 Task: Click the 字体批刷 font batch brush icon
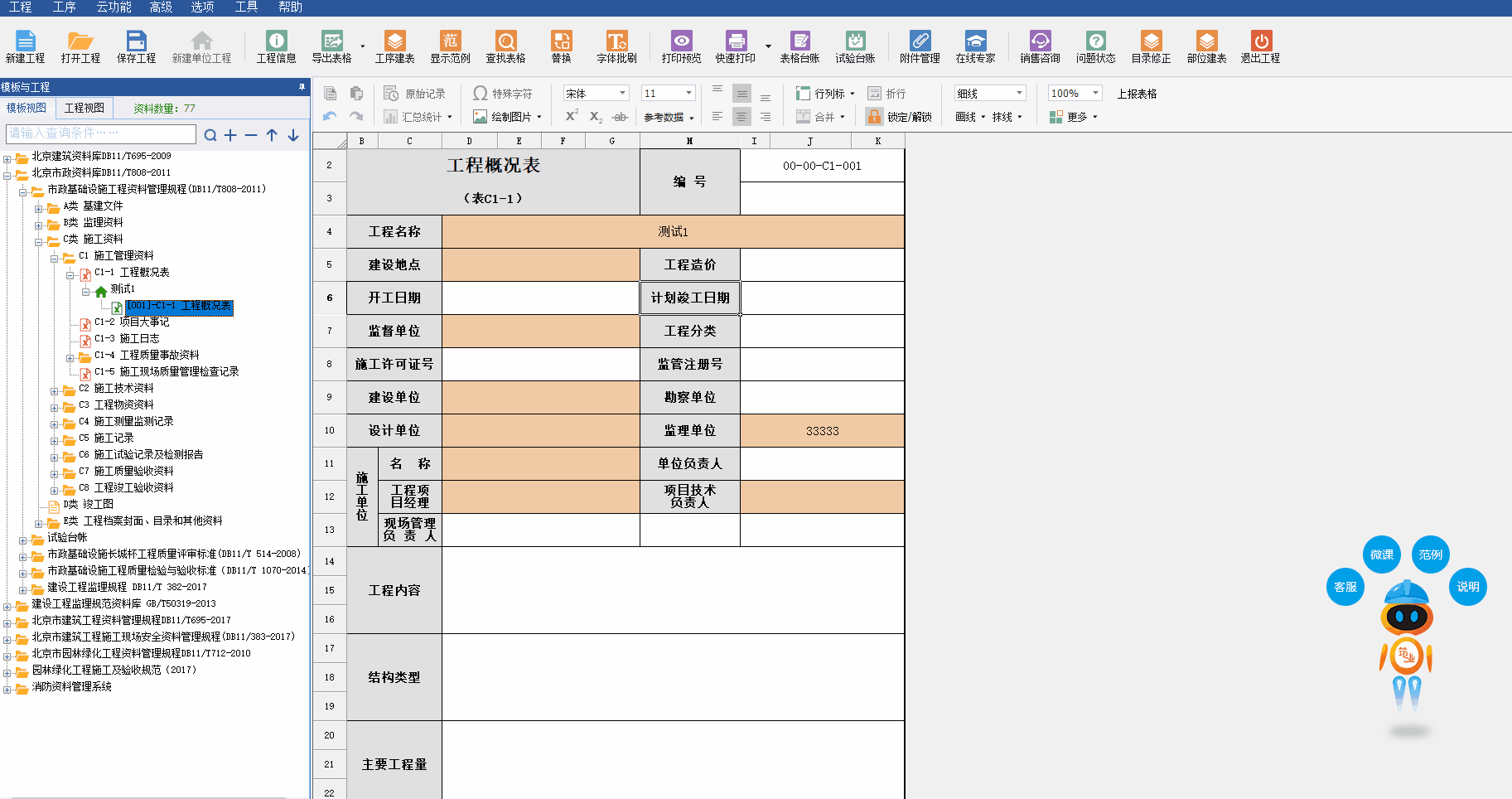tap(616, 41)
